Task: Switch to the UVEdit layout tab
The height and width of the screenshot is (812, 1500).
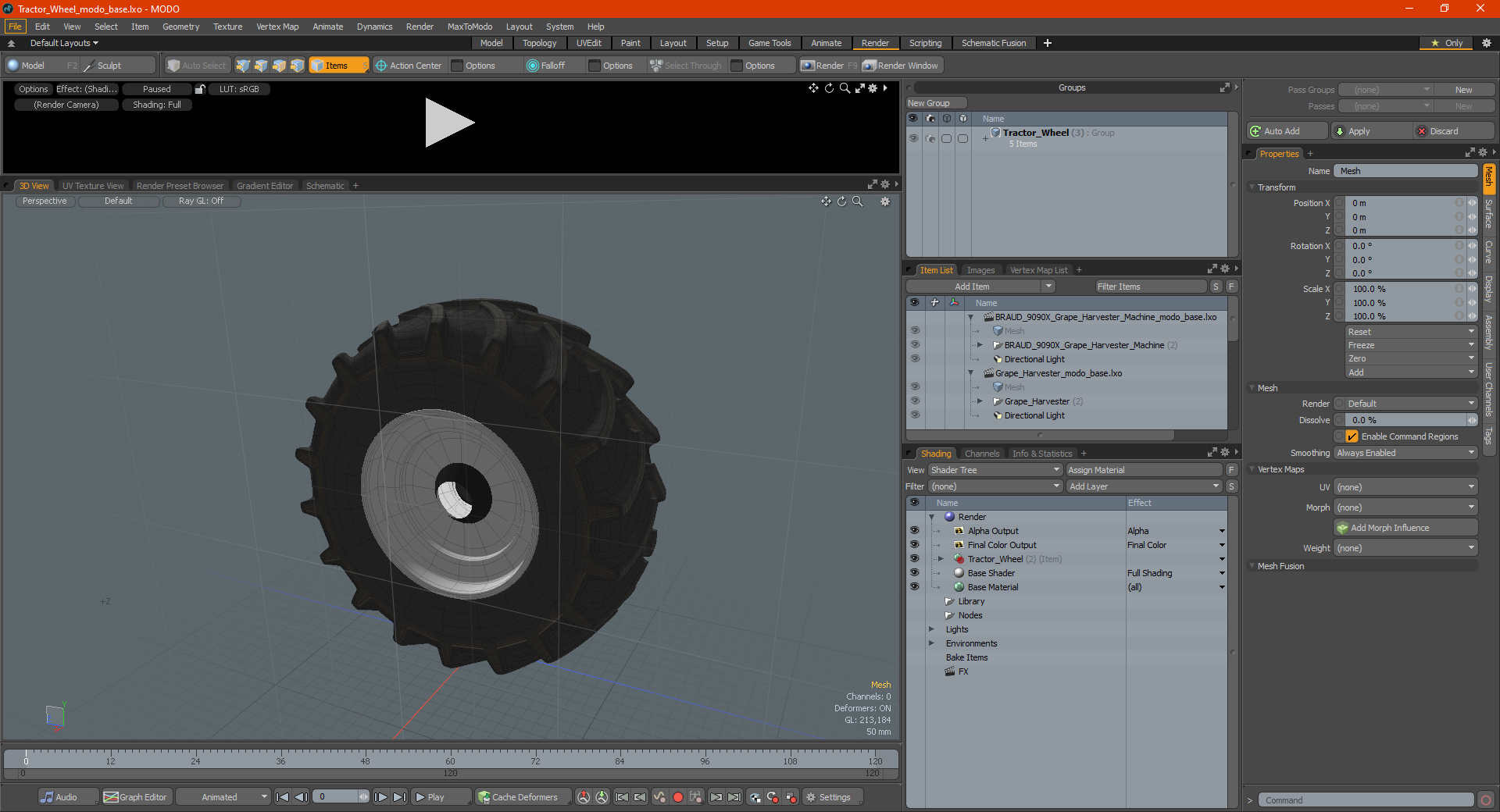Action: 588,43
